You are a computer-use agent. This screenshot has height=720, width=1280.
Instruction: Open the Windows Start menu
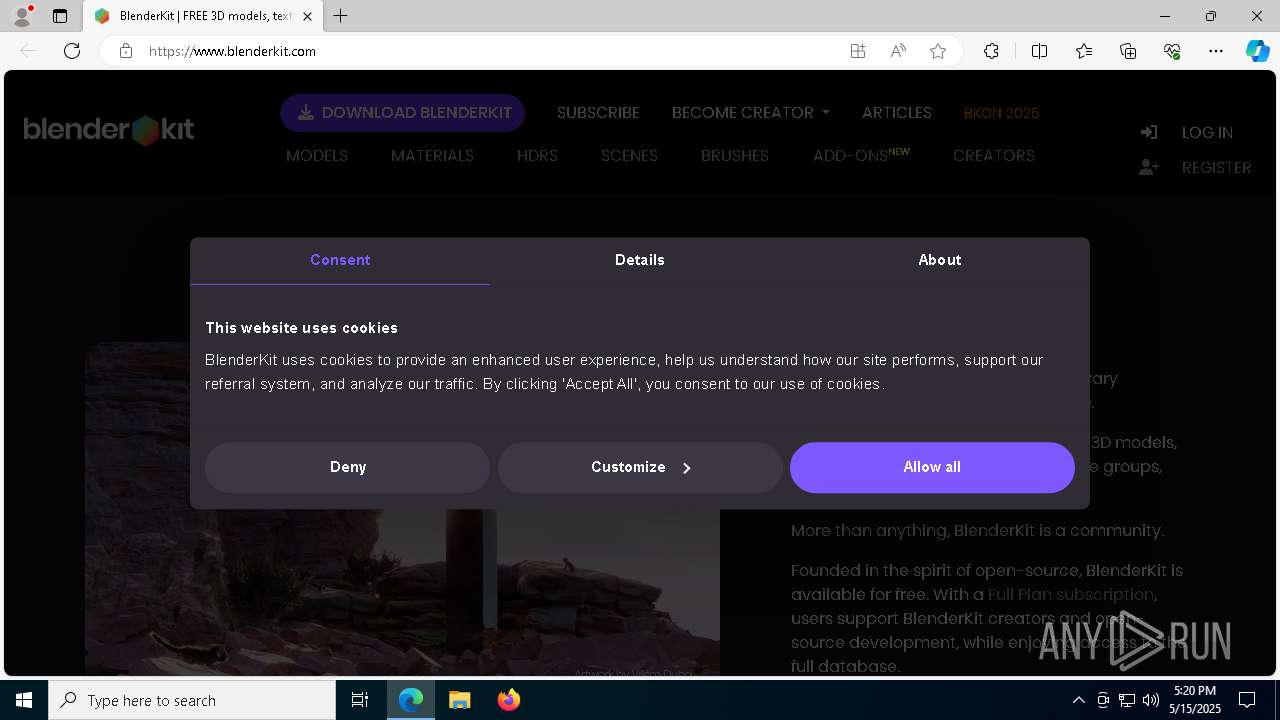(x=24, y=700)
